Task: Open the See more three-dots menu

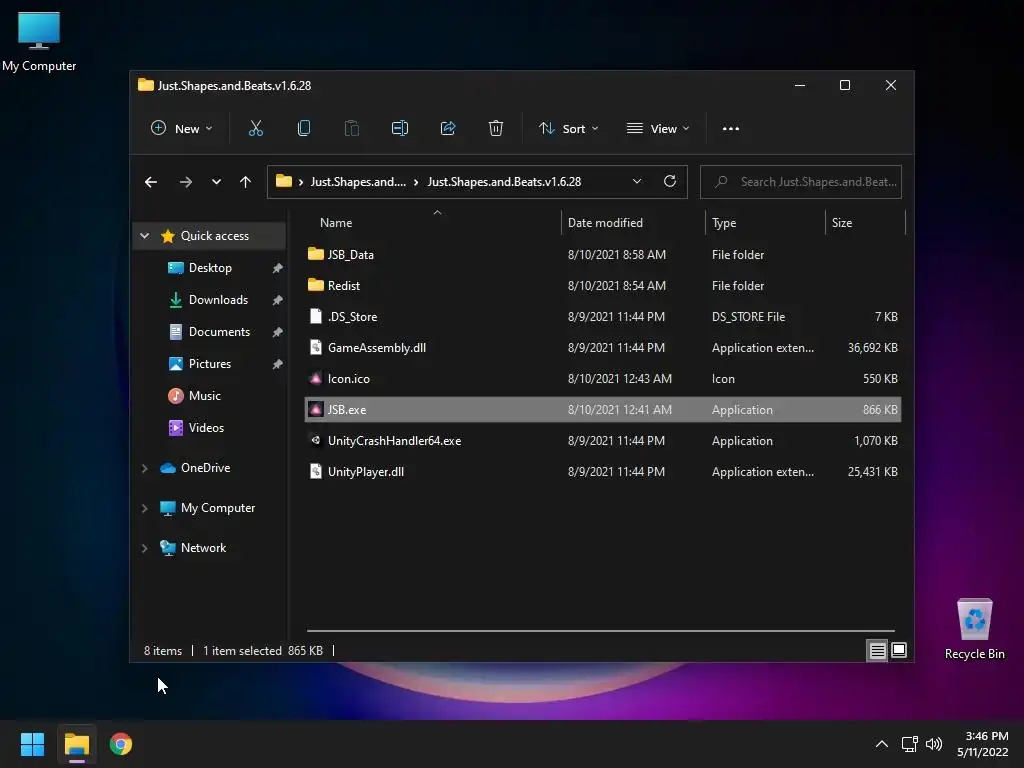Action: [x=731, y=129]
